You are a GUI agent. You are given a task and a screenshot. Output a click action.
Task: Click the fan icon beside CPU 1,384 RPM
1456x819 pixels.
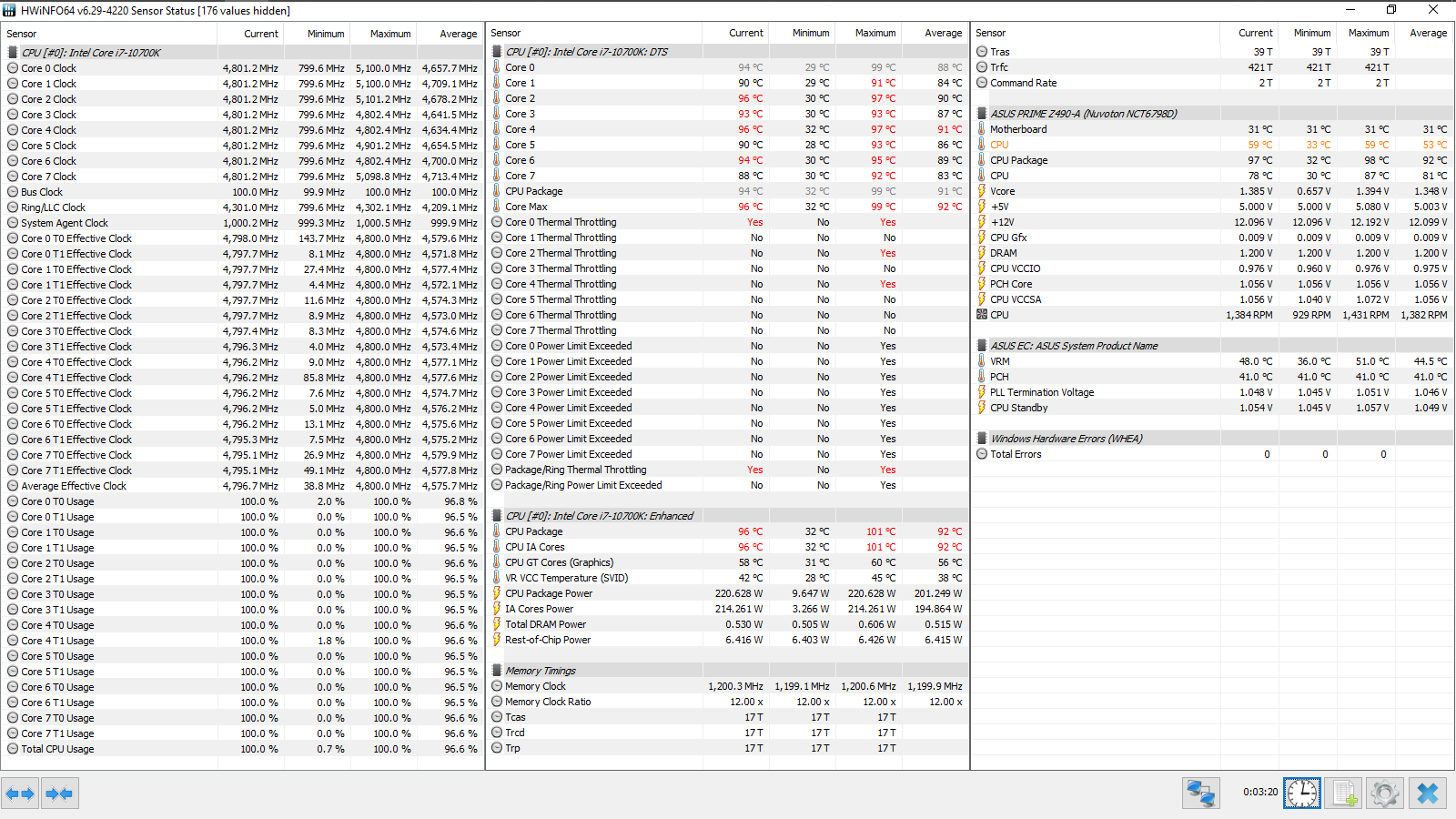[982, 315]
